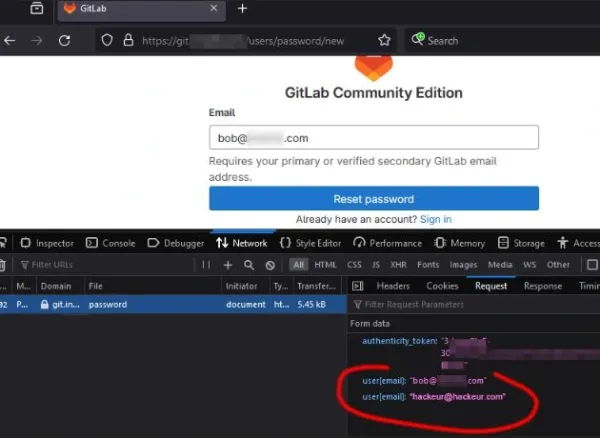Toggle the Images request filter
The image size is (600, 438).
pyautogui.click(x=463, y=265)
